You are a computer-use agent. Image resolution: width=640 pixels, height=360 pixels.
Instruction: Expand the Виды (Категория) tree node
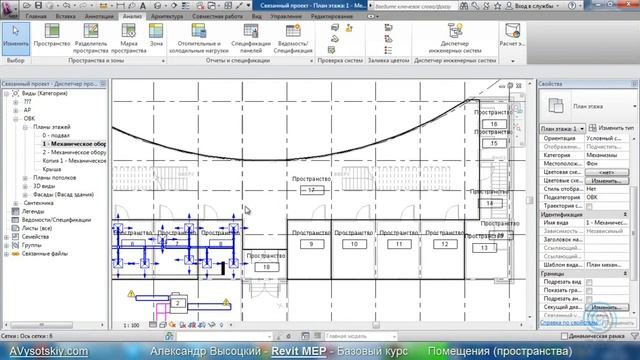point(7,93)
